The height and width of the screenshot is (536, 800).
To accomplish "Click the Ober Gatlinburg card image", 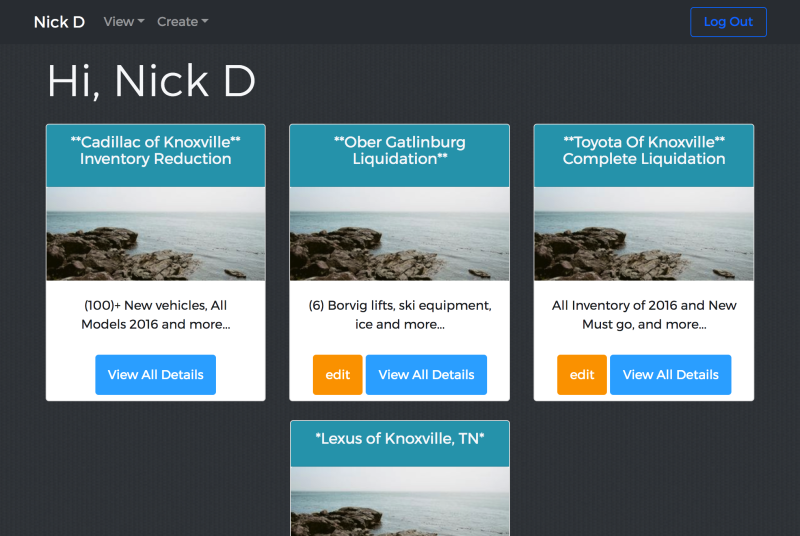I will [x=399, y=234].
